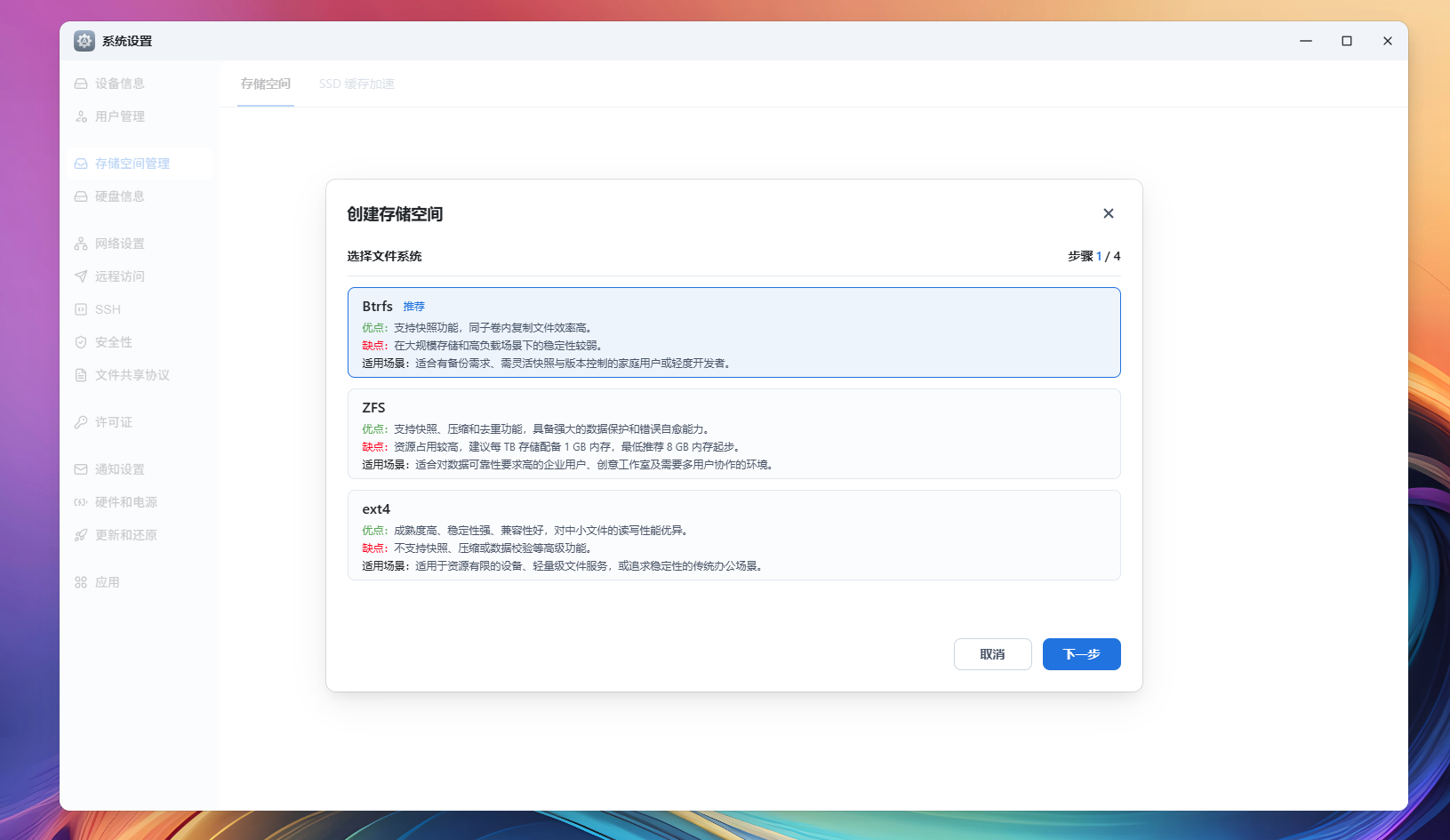The height and width of the screenshot is (840, 1450).
Task: Click the step 1 indicator
Action: (x=1099, y=256)
